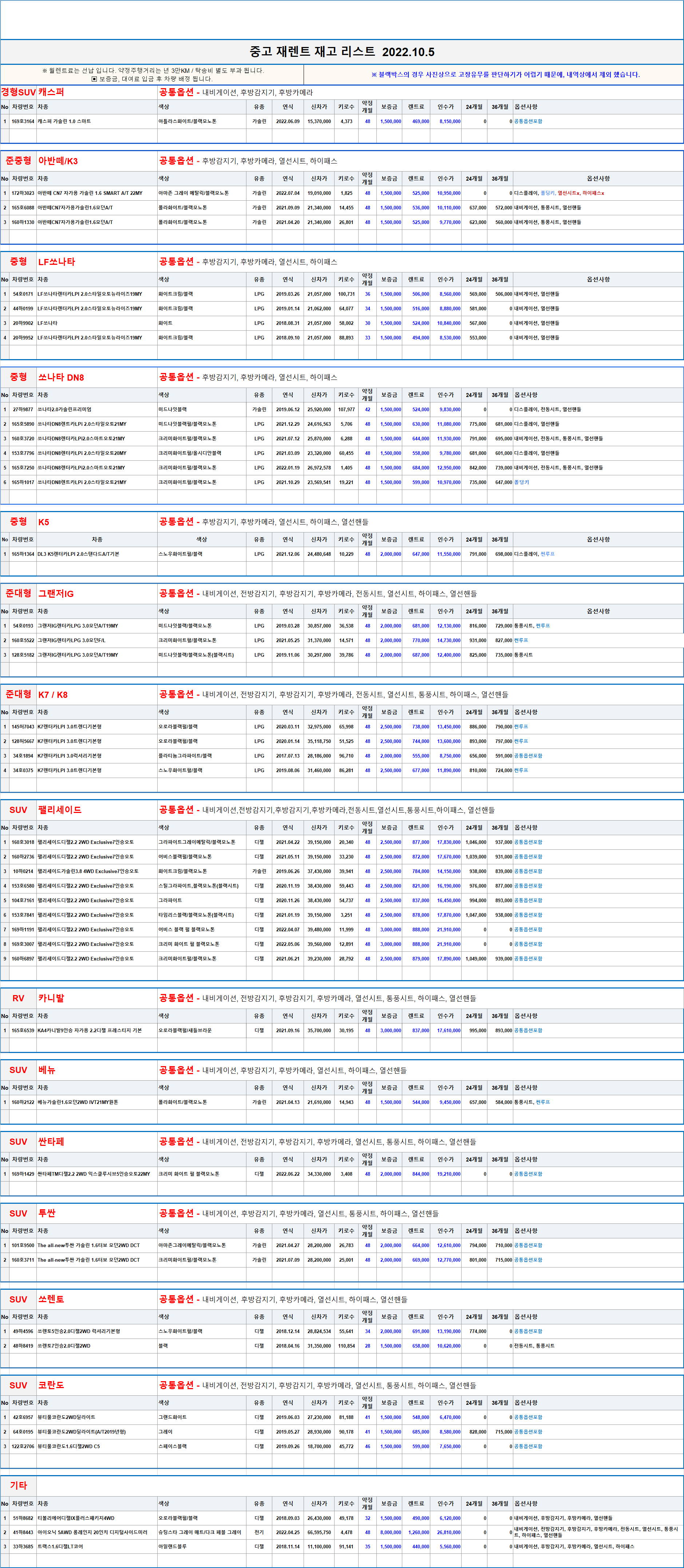Screen dimensions: 684x1568
Task: Select plate number 169하1191
Action: [x=23, y=930]
